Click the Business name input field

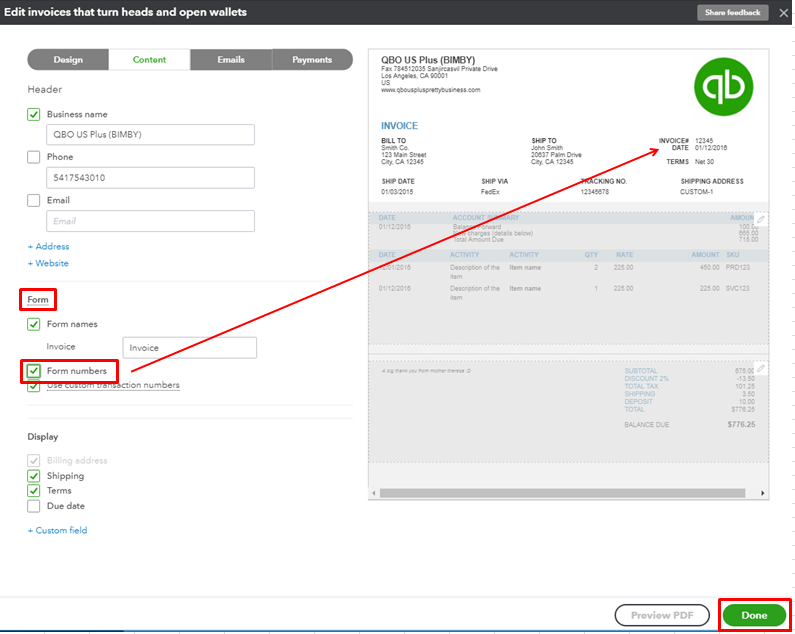pos(151,134)
